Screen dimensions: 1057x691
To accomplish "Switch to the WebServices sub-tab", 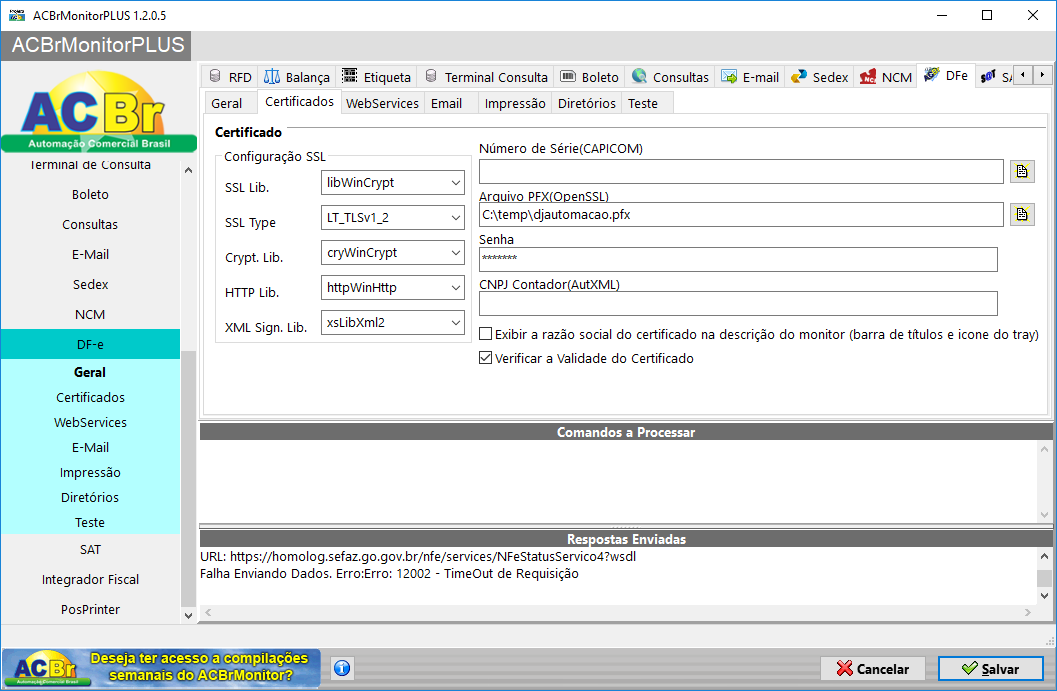I will pos(382,104).
